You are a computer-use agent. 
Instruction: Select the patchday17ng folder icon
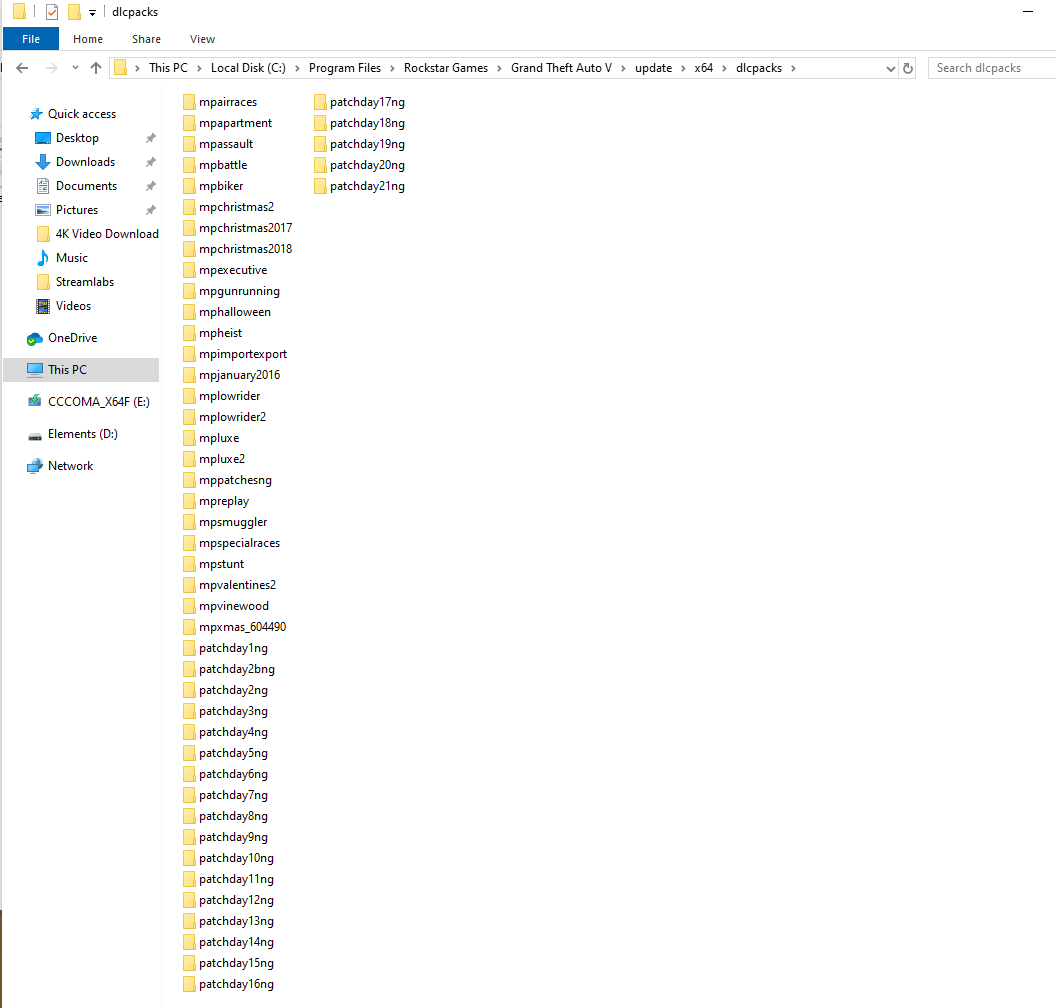pyautogui.click(x=320, y=102)
